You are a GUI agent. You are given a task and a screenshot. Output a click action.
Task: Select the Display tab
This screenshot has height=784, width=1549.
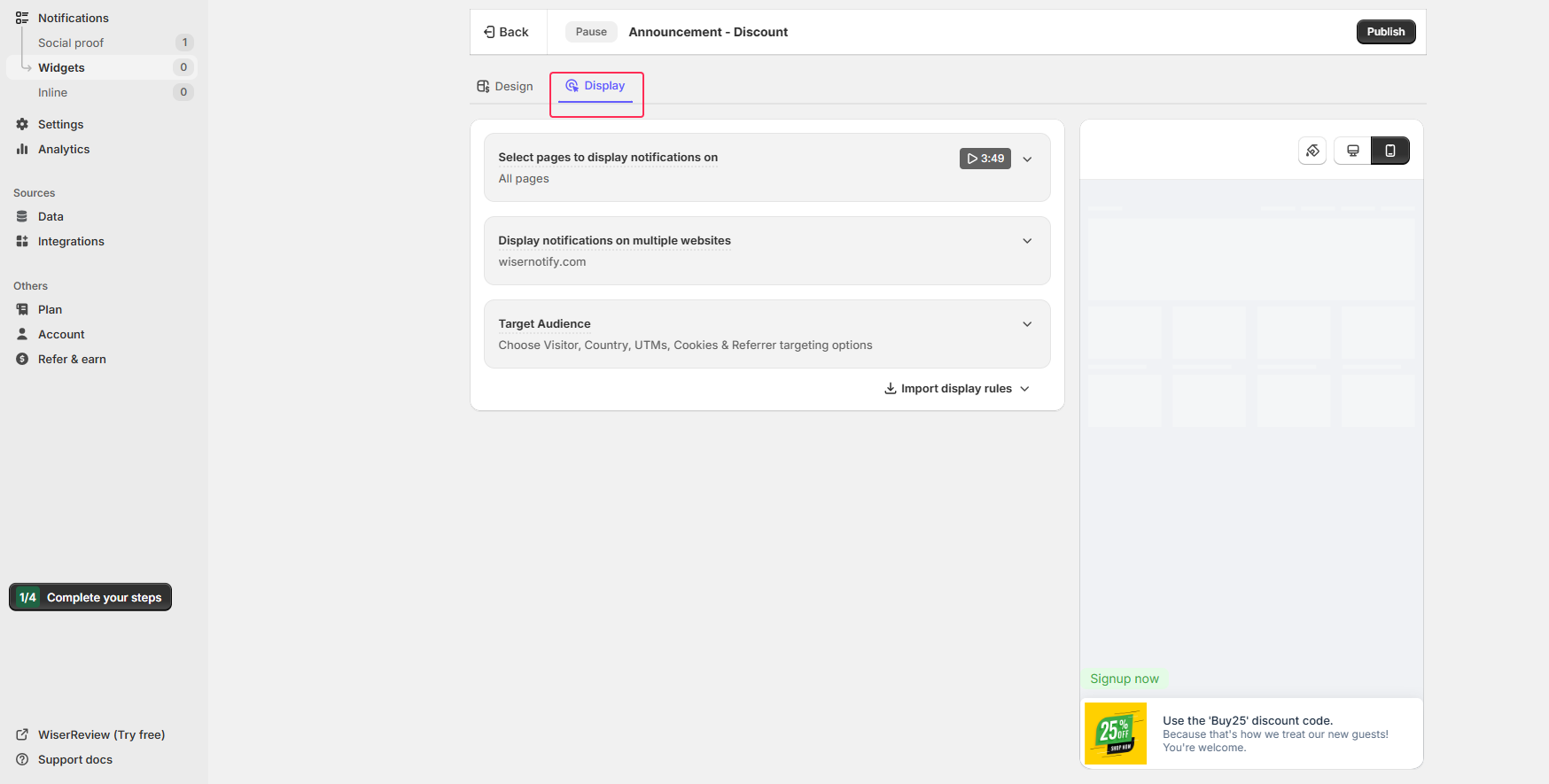[x=595, y=86]
